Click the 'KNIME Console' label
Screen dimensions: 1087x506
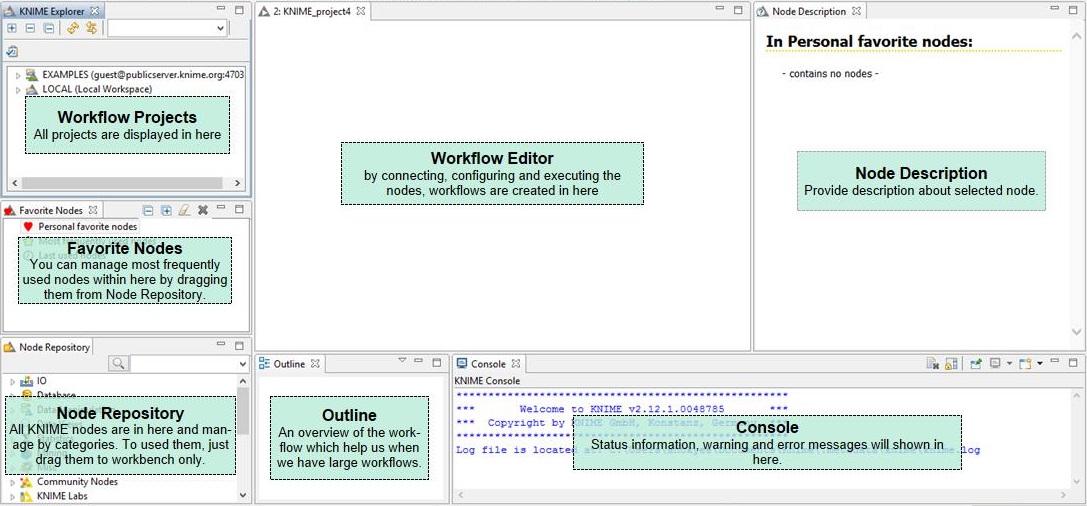click(x=487, y=381)
